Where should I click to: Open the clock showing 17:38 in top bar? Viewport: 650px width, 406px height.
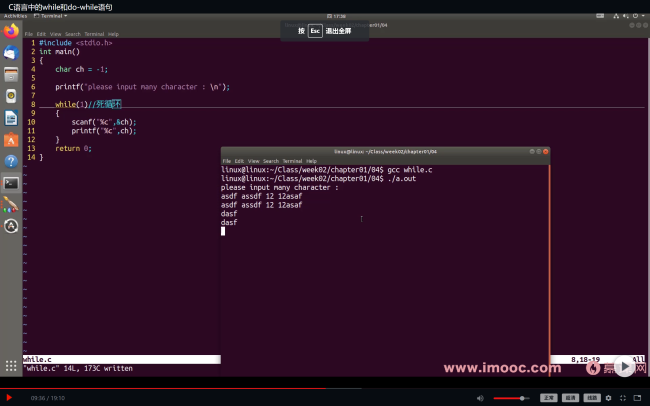tap(337, 16)
